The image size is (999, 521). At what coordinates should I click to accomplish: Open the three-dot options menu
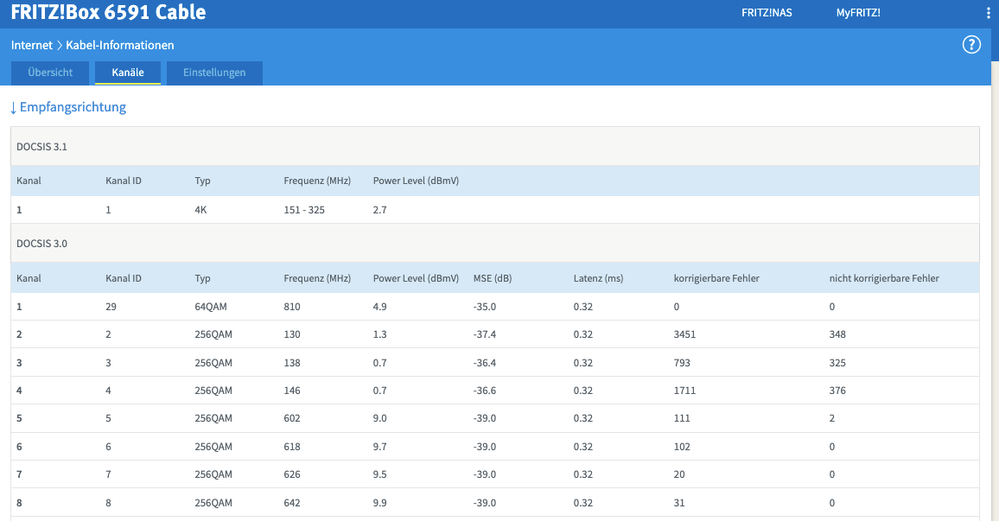point(989,13)
